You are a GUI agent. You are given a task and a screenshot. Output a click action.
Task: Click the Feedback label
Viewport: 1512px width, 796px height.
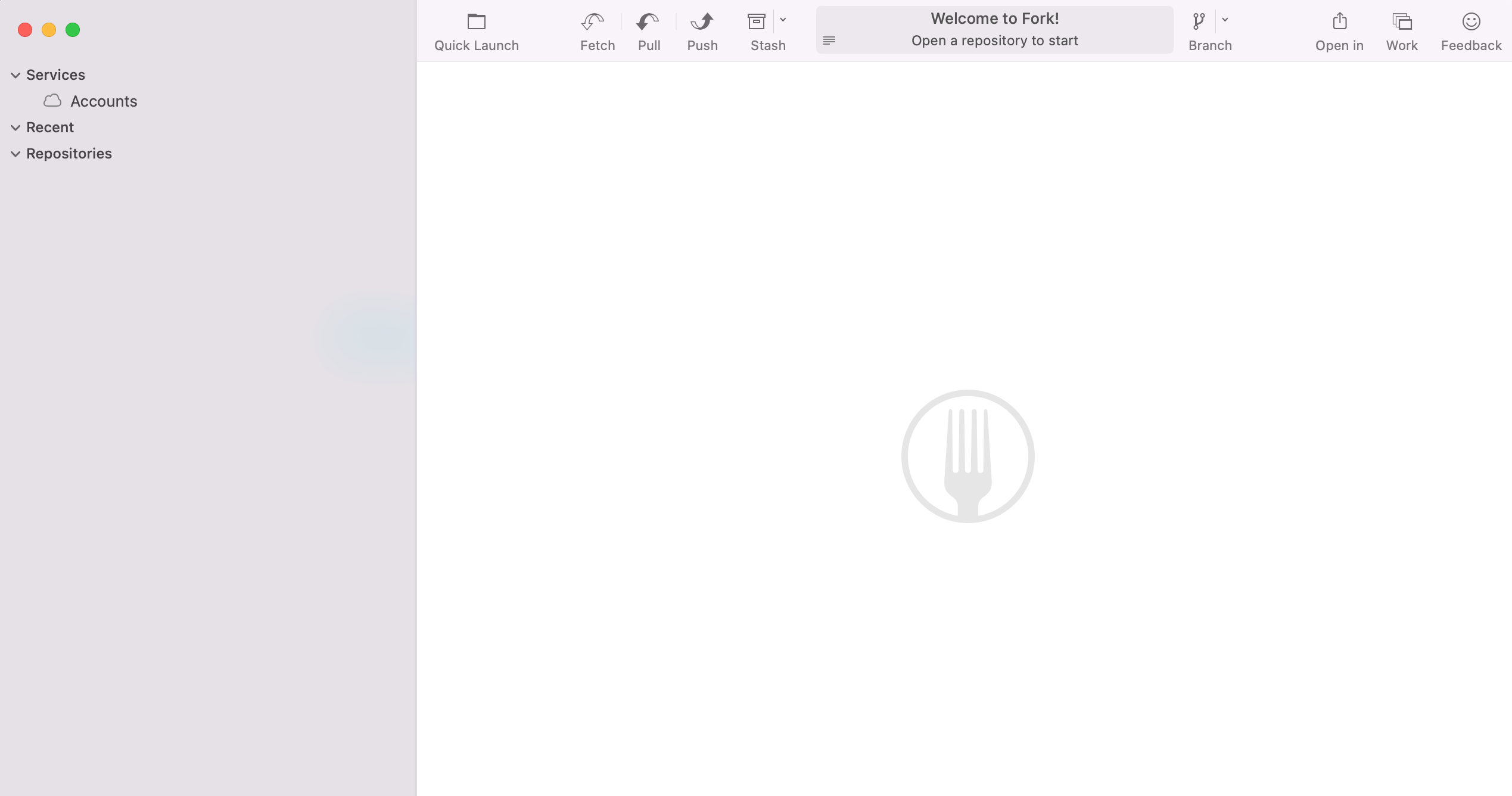(x=1471, y=46)
